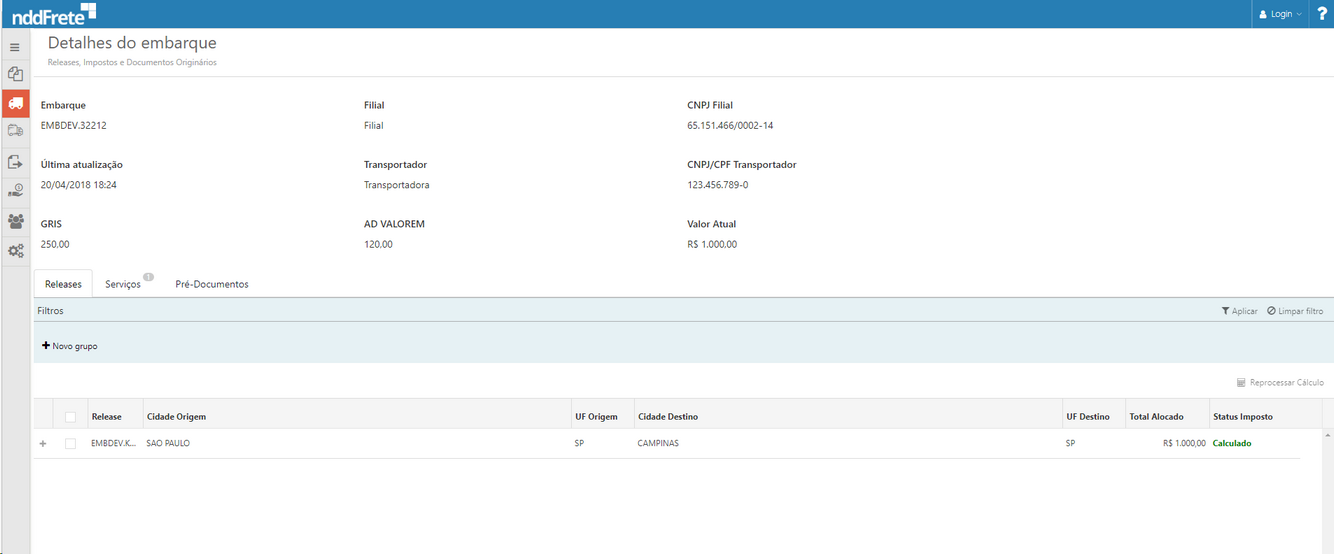The image size is (1334, 554).
Task: Click the outlined delivery truck sidebar icon
Action: pos(15,131)
